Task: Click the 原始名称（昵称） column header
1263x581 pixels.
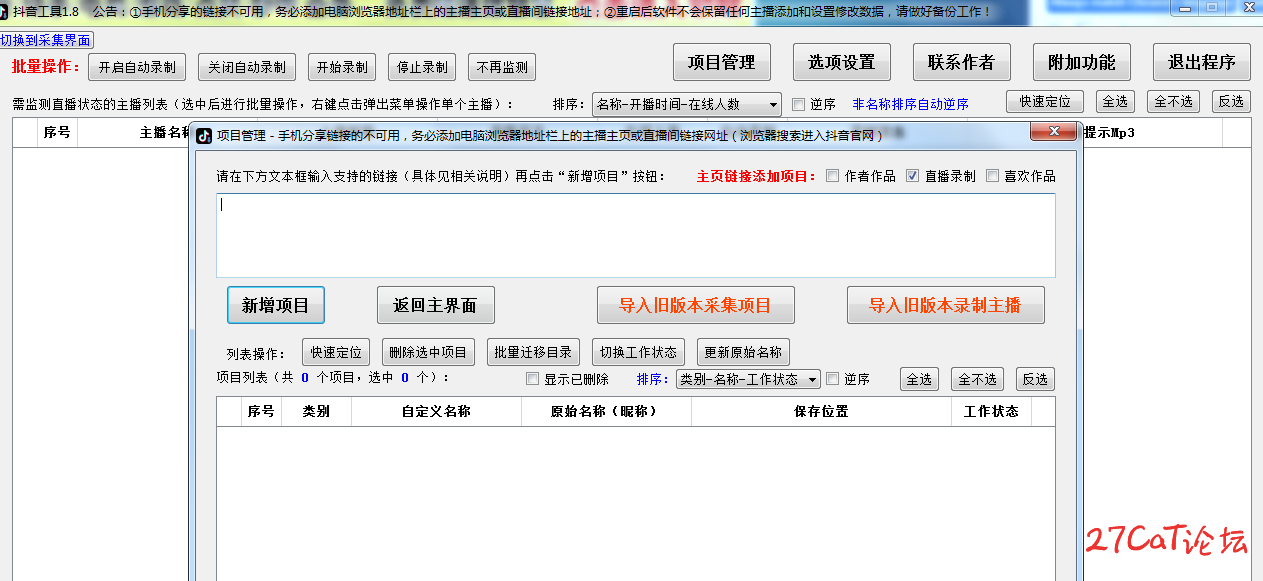Action: click(606, 411)
